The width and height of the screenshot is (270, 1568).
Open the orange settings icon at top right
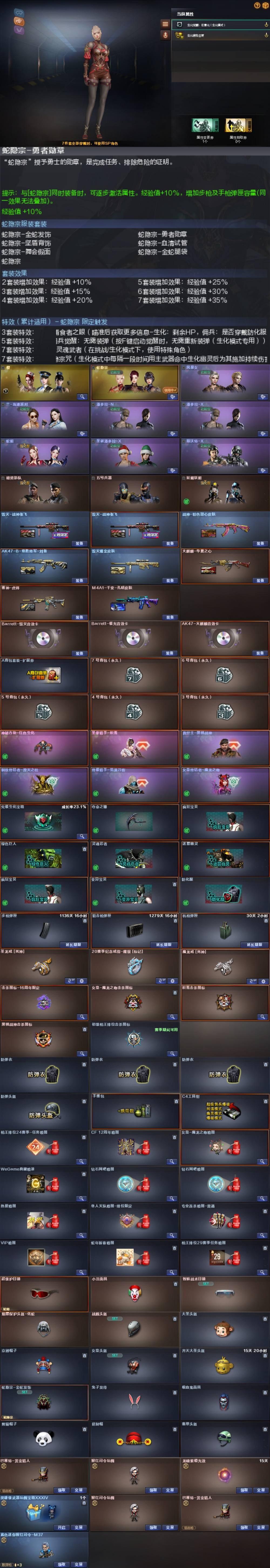(x=265, y=5)
